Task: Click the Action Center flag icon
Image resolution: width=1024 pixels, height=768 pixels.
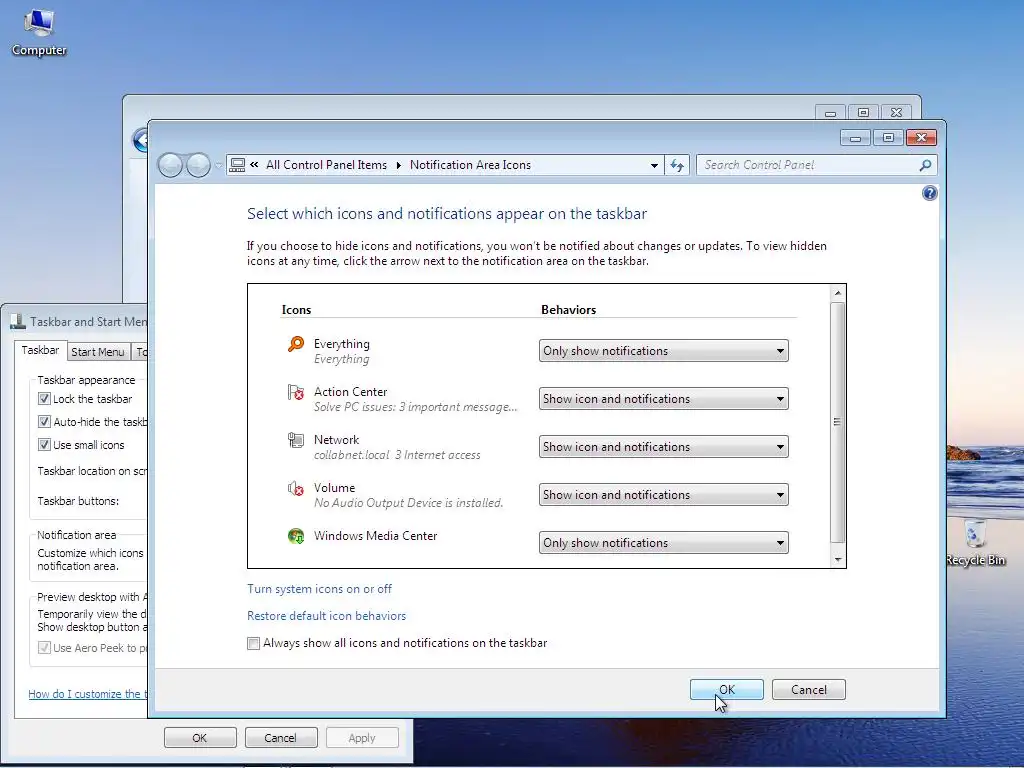Action: pos(296,392)
